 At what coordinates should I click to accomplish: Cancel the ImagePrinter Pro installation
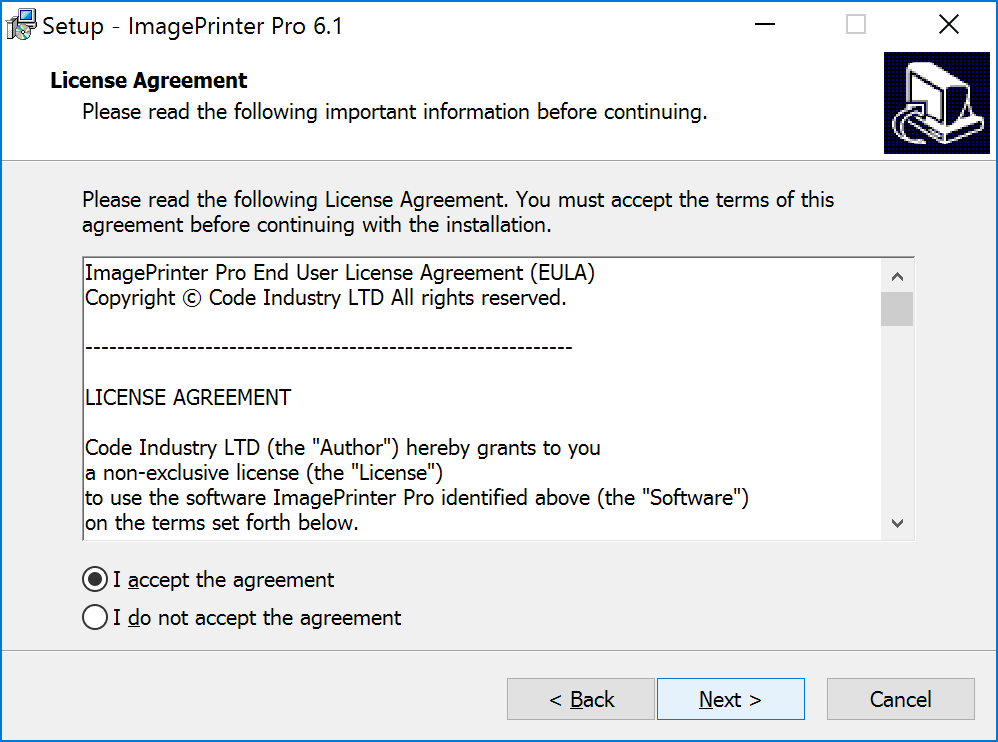(x=901, y=699)
